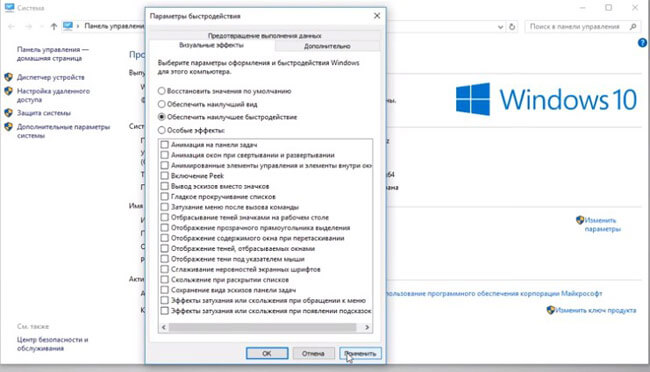Open Панель управления — домашняя страница link
Screen dimensions: 650x372
click(53, 54)
